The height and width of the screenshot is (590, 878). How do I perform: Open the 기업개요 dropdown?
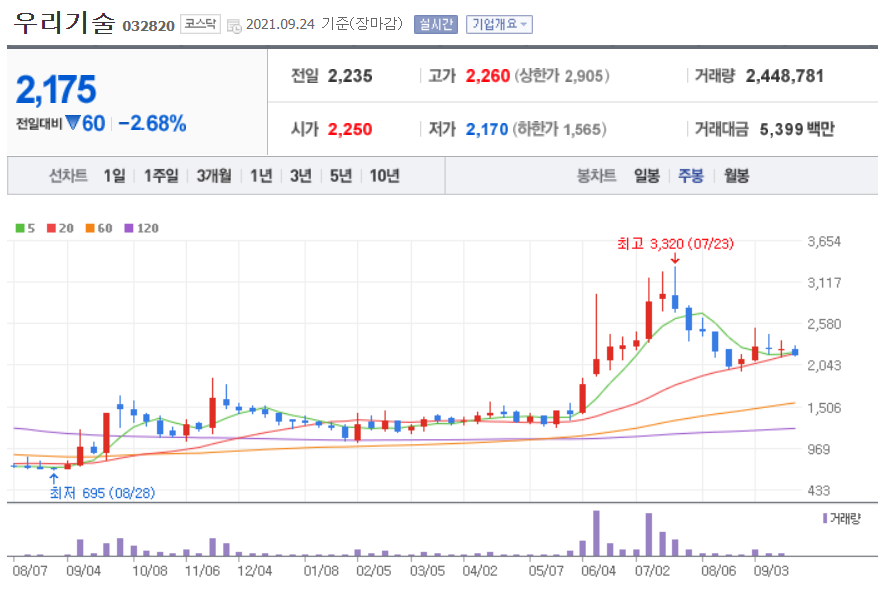(500, 23)
